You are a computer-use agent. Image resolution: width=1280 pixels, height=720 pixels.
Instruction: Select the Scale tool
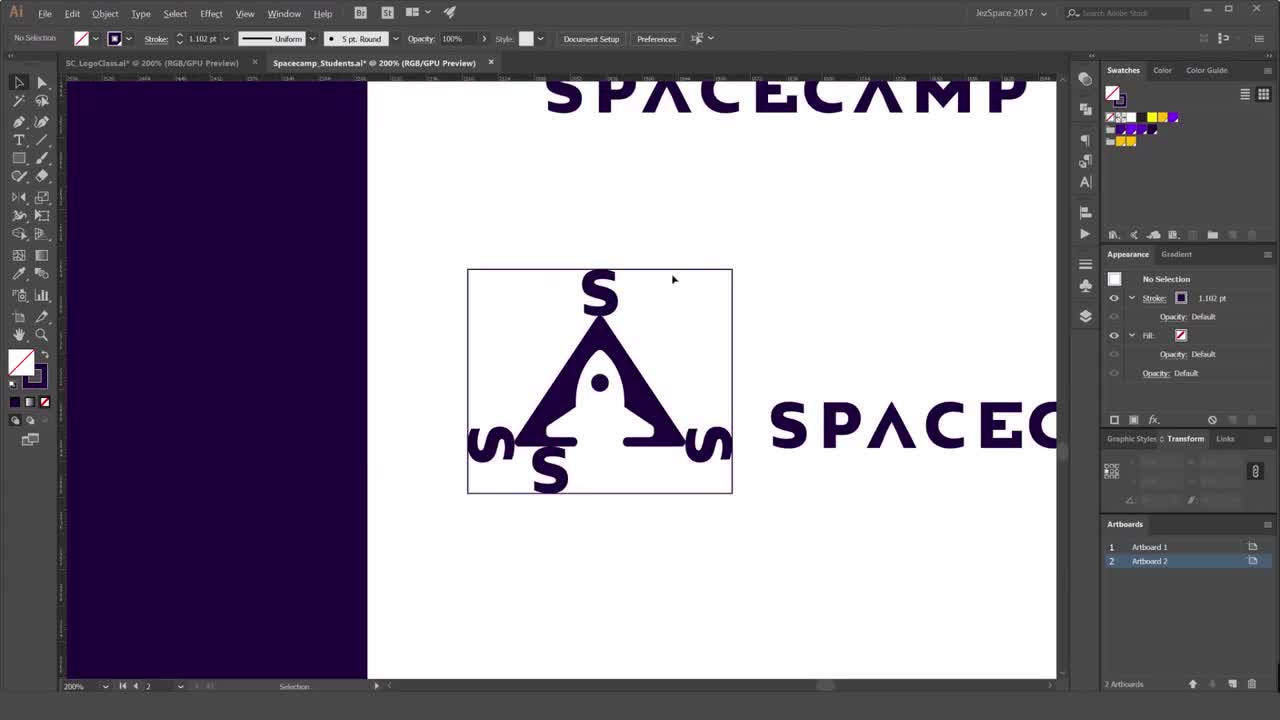[x=42, y=197]
